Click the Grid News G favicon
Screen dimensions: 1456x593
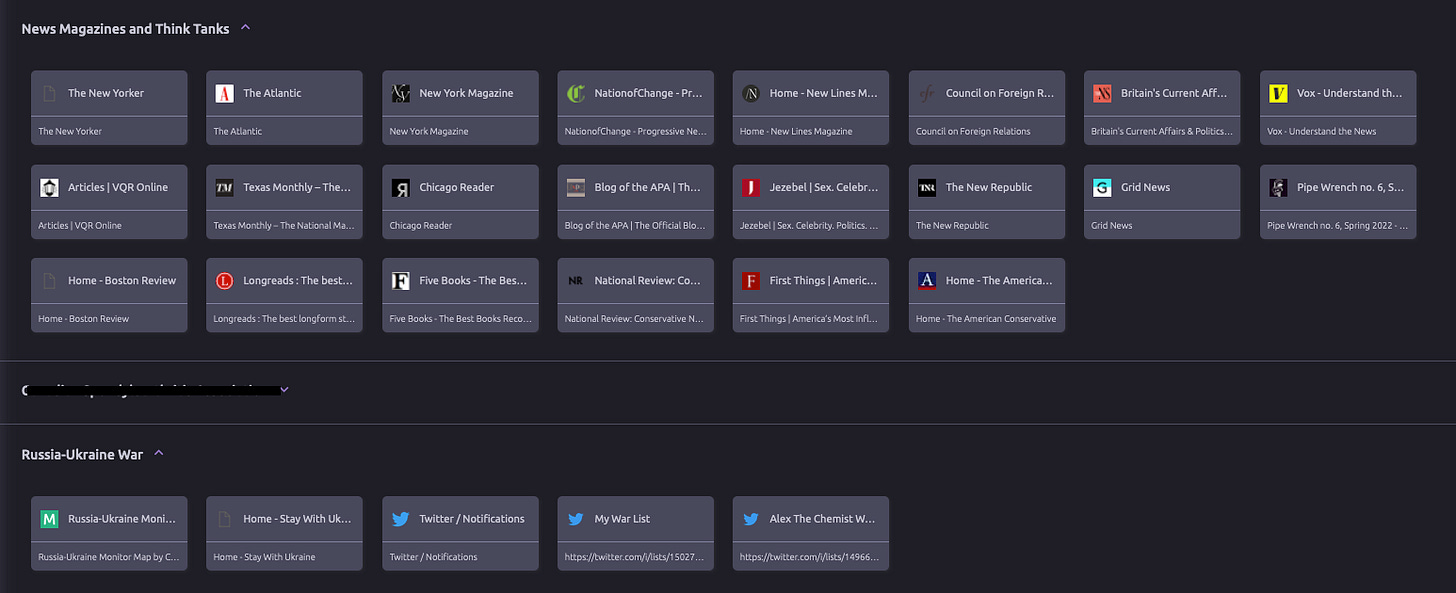tap(1102, 188)
